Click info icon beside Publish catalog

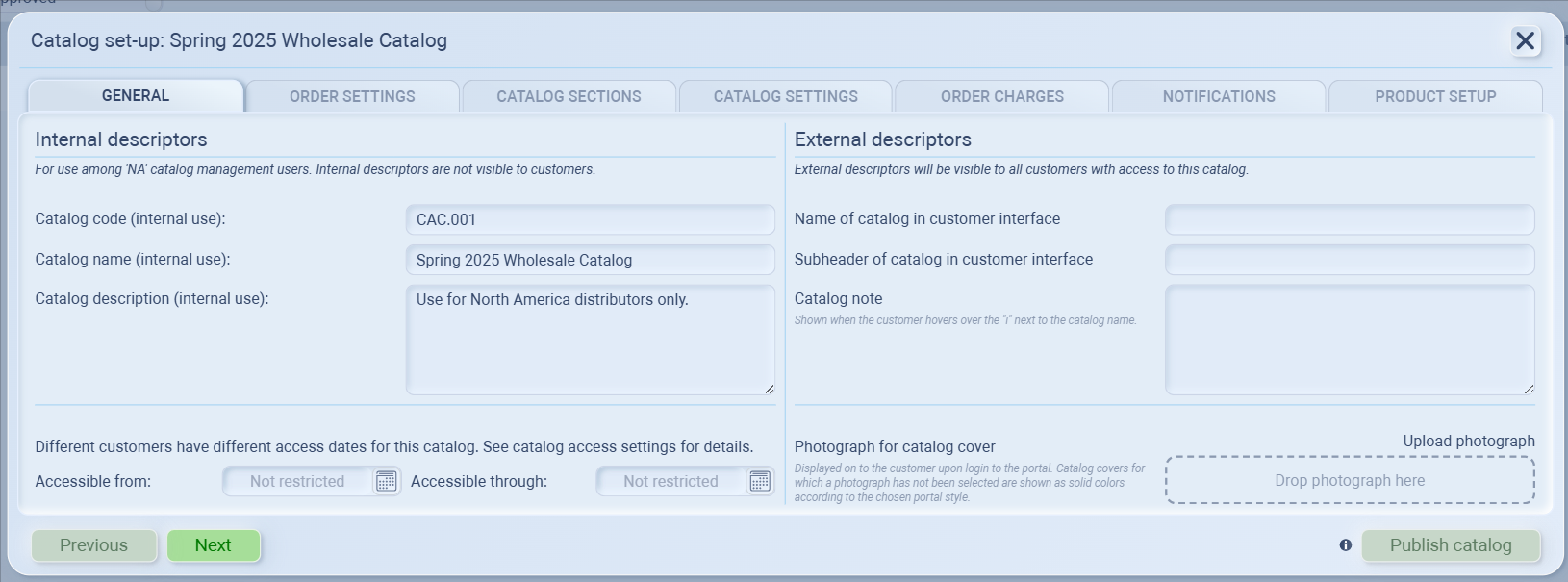[1345, 545]
